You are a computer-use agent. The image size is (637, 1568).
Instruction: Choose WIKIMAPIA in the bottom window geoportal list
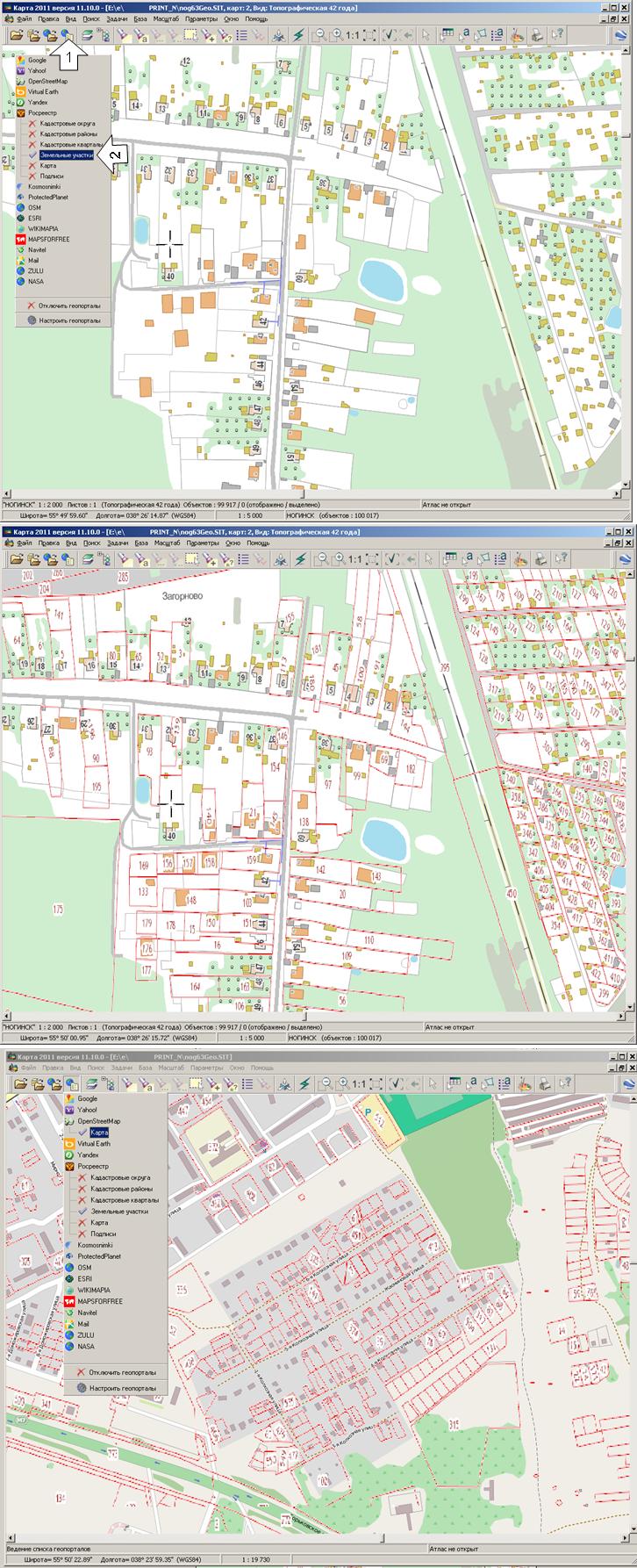pyautogui.click(x=93, y=1290)
